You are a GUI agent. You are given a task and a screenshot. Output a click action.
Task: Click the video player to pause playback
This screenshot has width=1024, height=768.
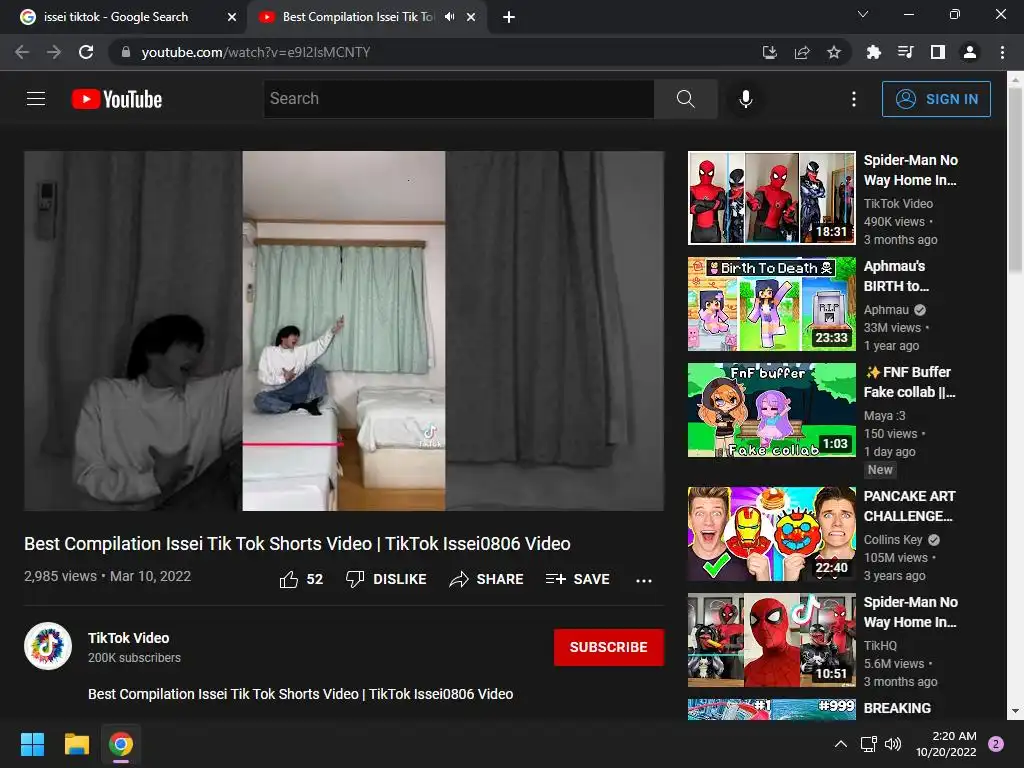[x=344, y=330]
